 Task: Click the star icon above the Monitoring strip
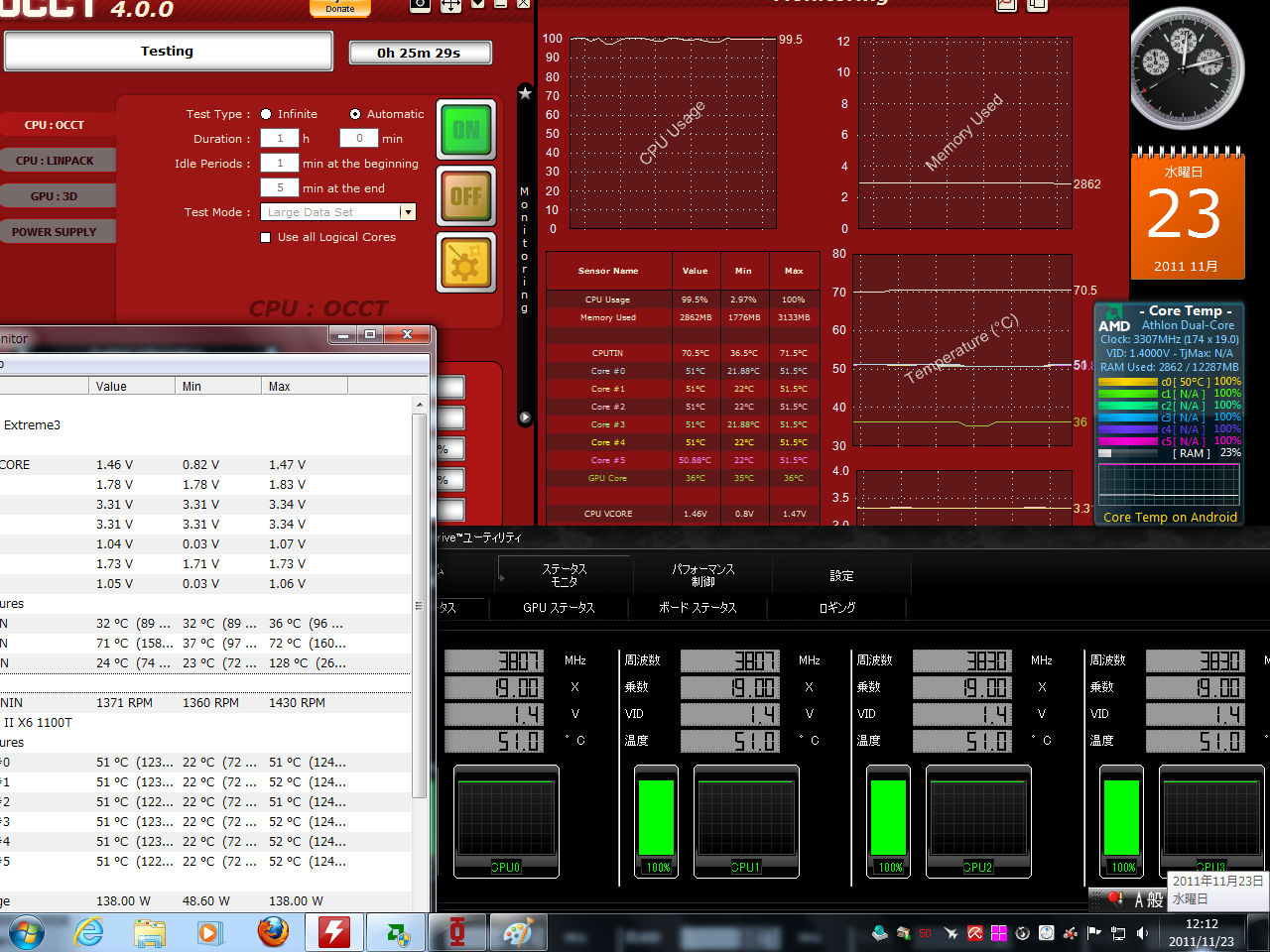[x=525, y=93]
